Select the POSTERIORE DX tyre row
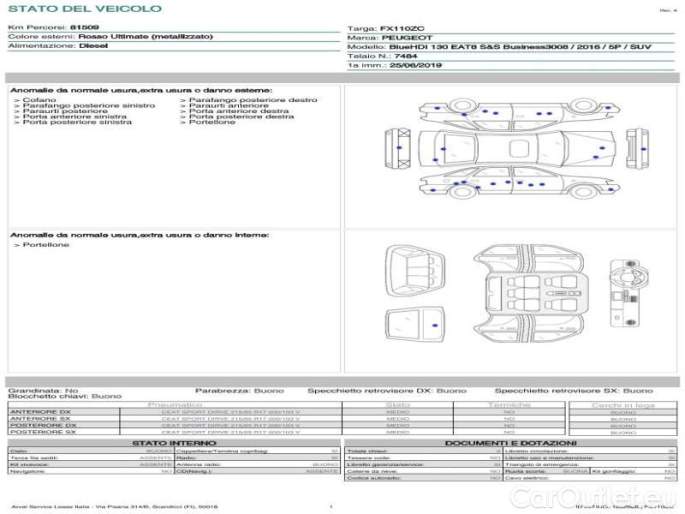Image resolution: width=685 pixels, height=514 pixels. (x=287, y=425)
